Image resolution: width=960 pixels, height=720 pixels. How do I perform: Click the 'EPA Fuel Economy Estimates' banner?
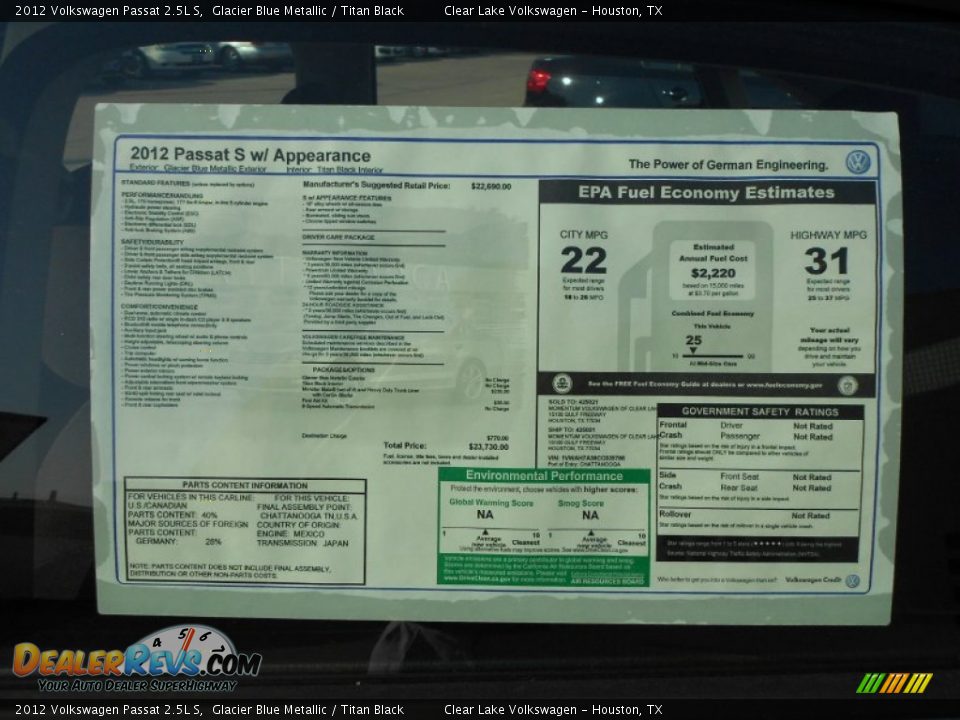pyautogui.click(x=707, y=192)
